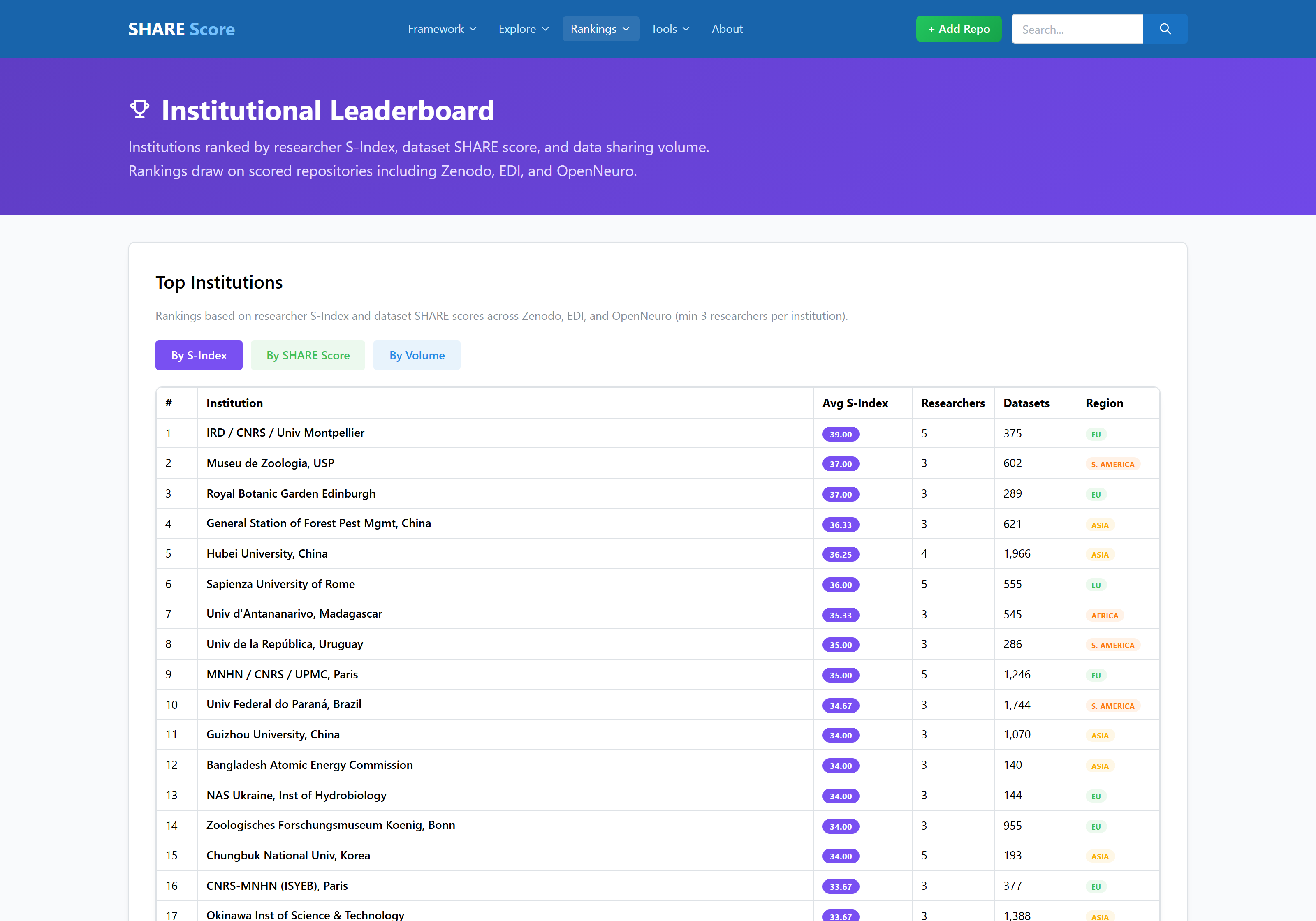Select Univ de la República, Uruguay
Screen dimensions: 1316x921
[284, 644]
